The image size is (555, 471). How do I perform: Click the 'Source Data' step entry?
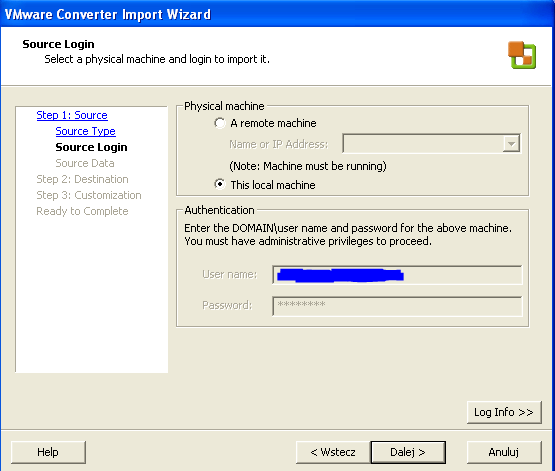pyautogui.click(x=85, y=163)
